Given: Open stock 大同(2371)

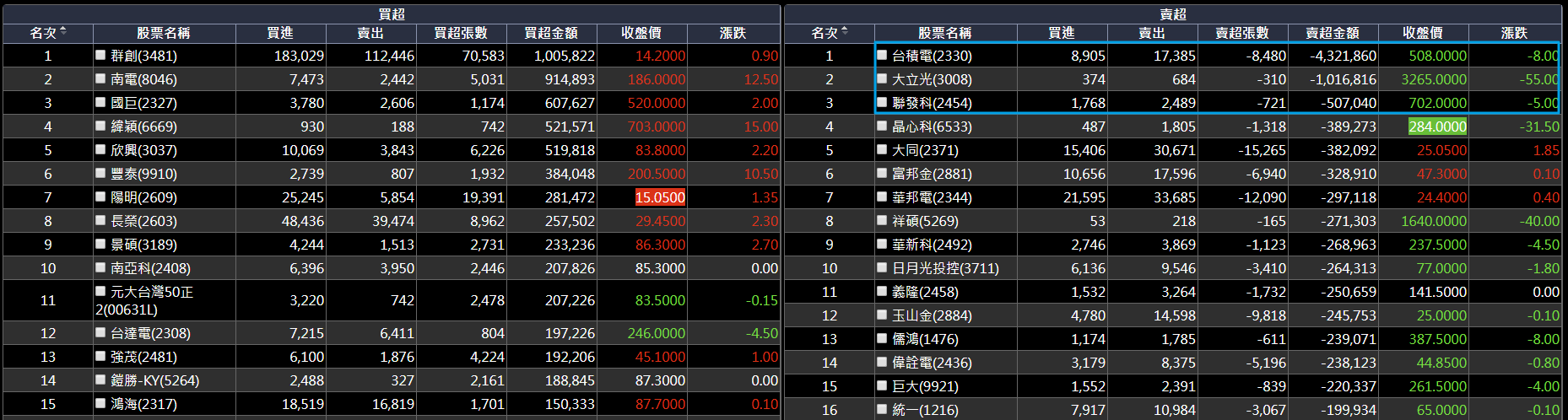Looking at the screenshot, I should tap(926, 150).
